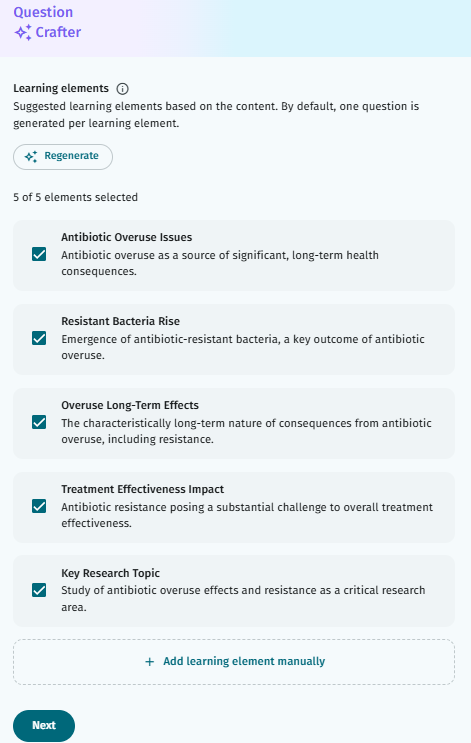Click Add learning element manually
Viewport: 471px width, 743px height.
pyautogui.click(x=234, y=661)
